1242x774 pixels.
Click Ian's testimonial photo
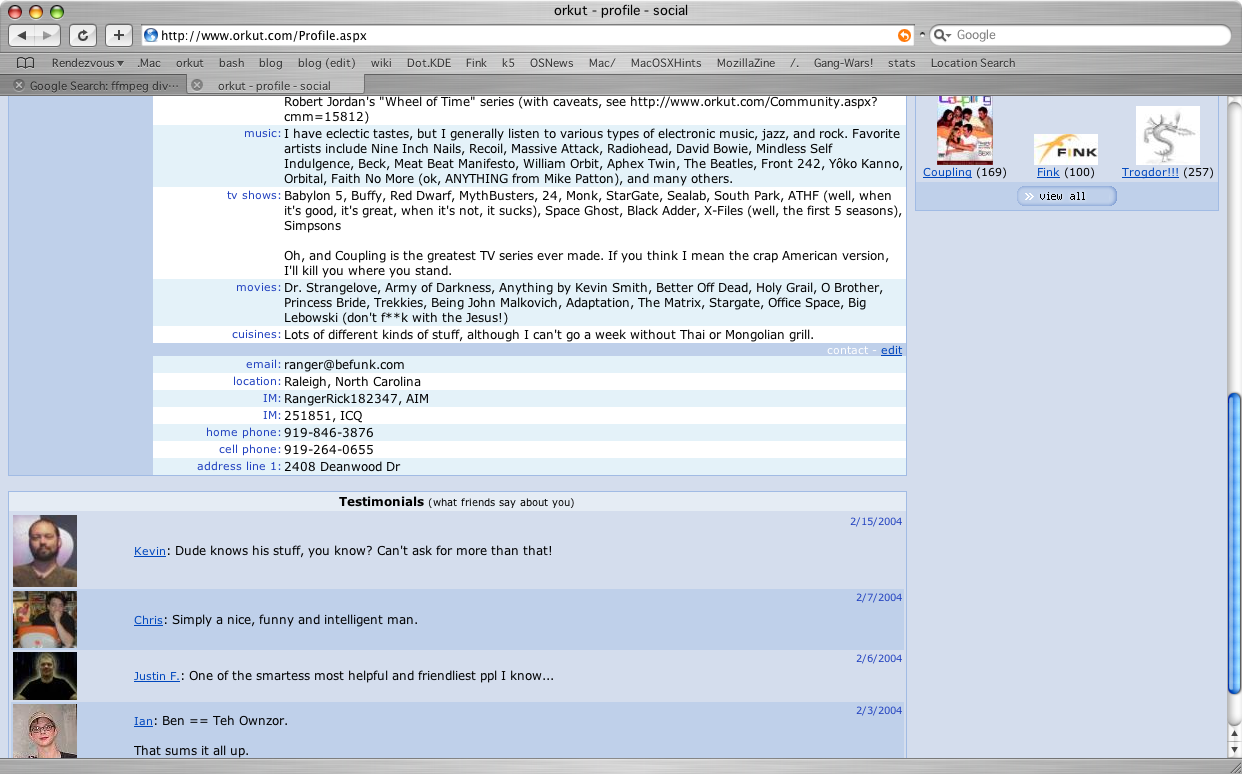point(45,730)
